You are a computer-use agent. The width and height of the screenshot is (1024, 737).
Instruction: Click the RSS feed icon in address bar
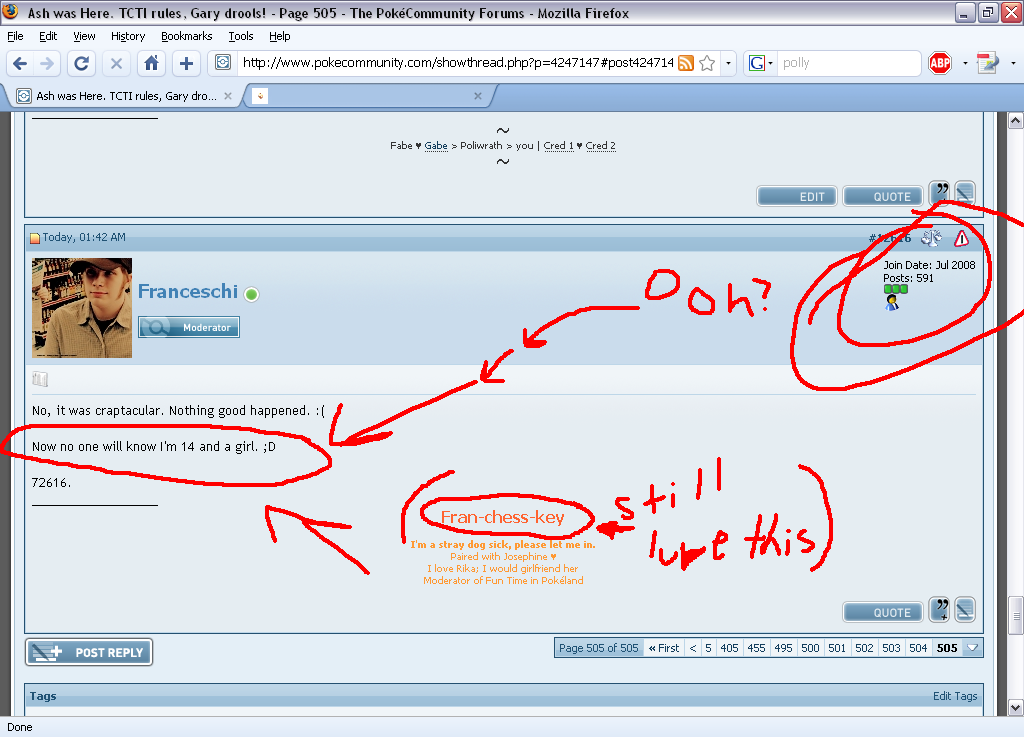[x=686, y=63]
